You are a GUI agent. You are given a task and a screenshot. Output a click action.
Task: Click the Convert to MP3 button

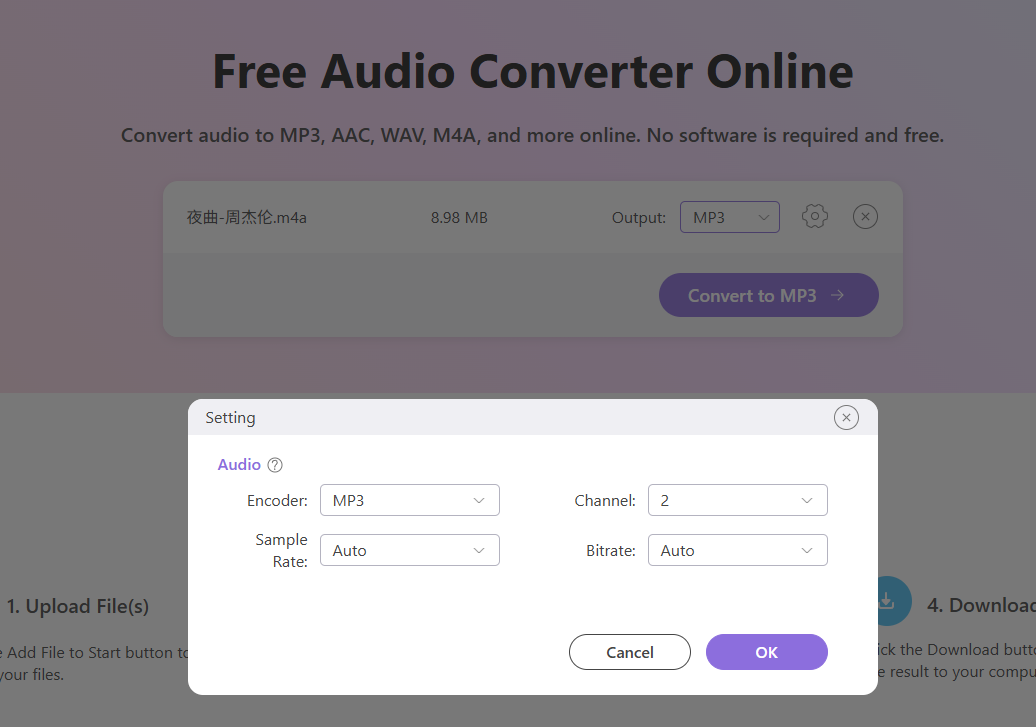(x=768, y=295)
